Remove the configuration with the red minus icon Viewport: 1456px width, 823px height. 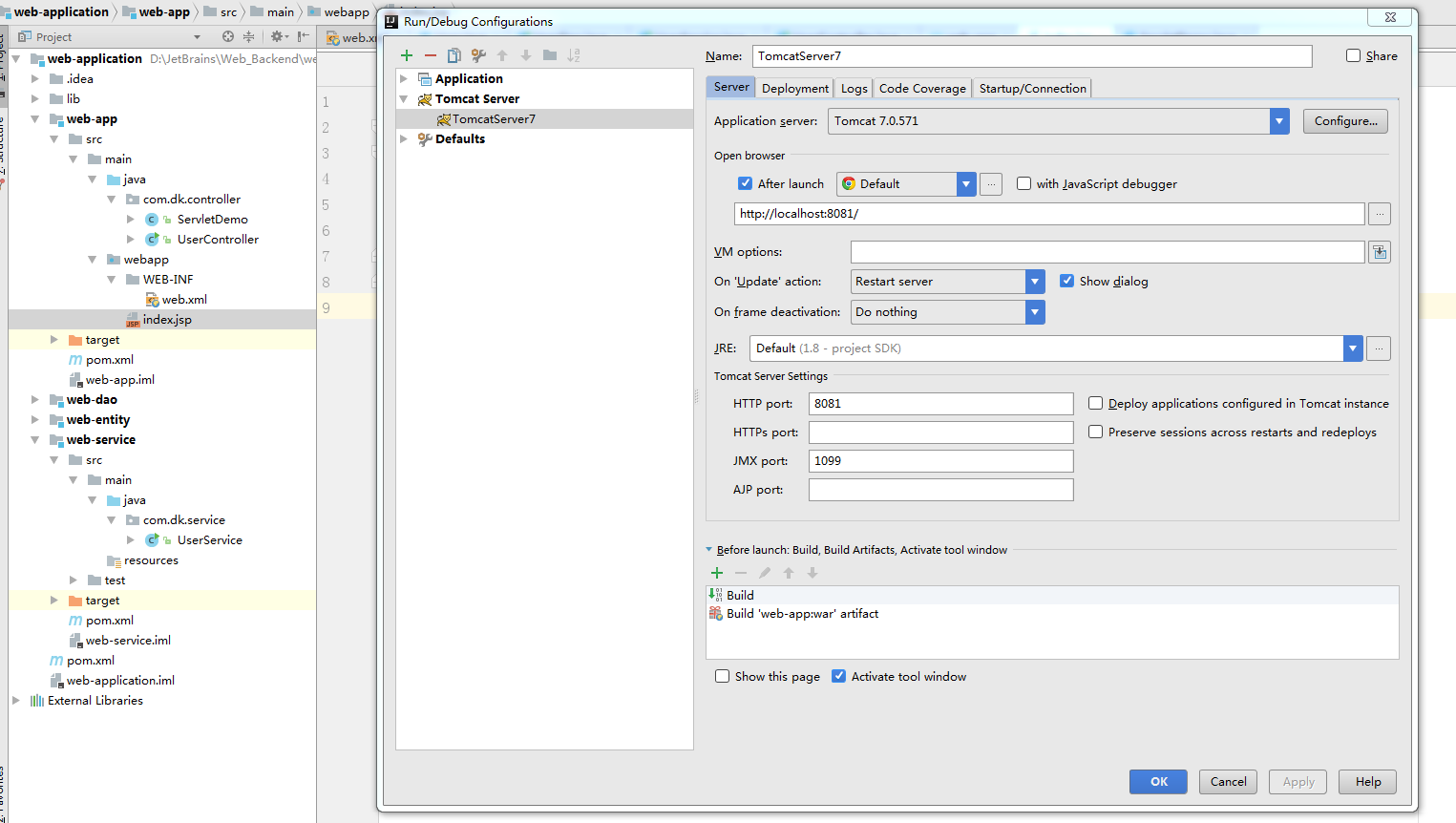tap(431, 55)
